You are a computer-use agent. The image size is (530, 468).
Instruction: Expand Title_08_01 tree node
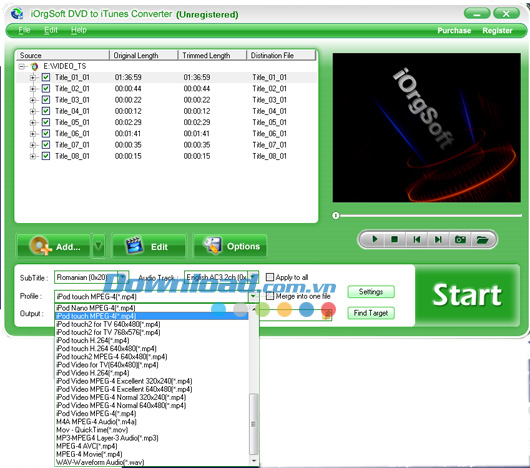pos(32,156)
